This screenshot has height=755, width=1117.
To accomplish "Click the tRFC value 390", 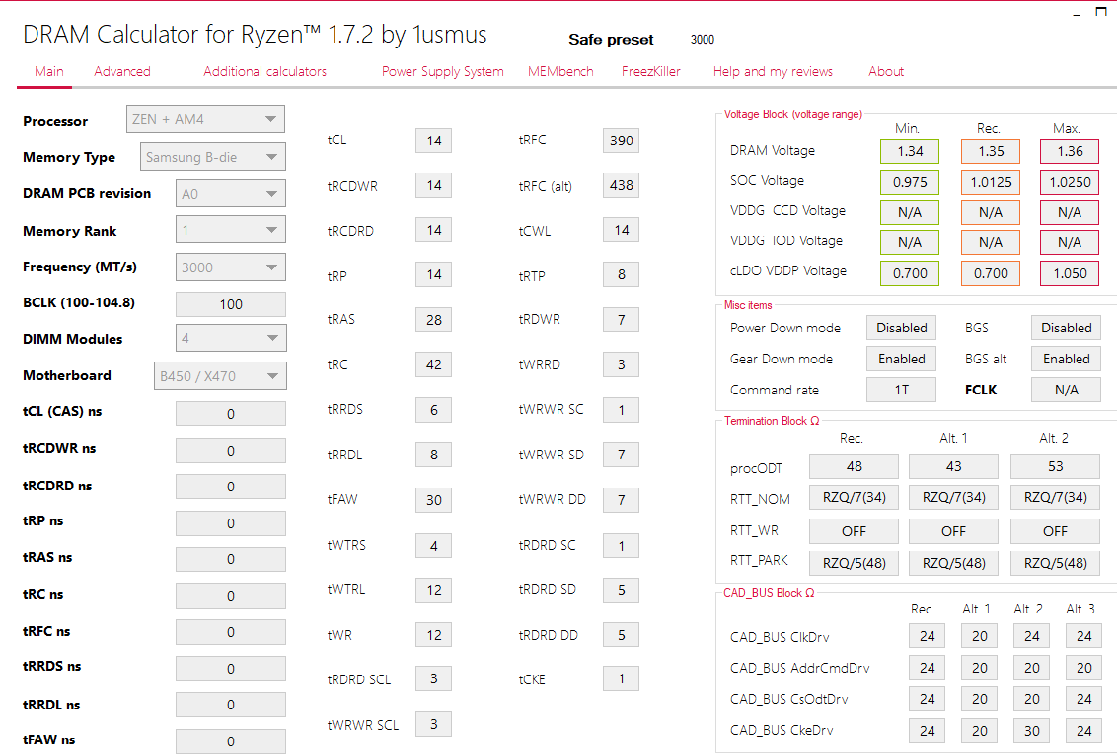I will click(621, 140).
